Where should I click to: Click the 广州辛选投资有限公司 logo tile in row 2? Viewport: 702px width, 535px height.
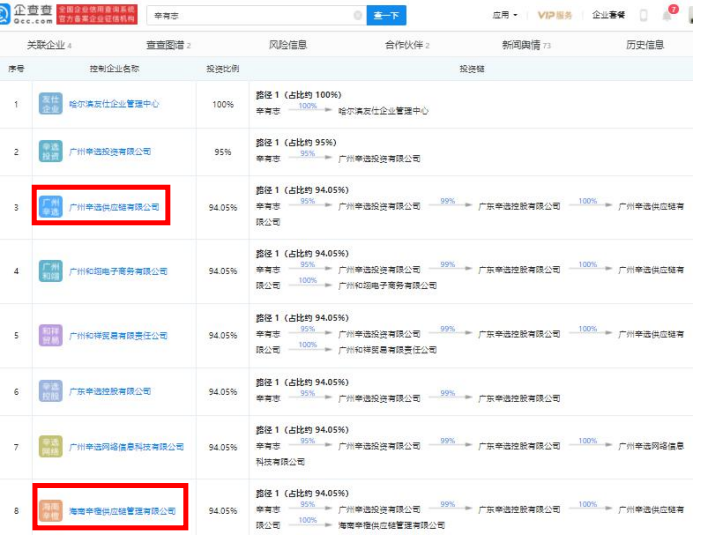pos(51,151)
